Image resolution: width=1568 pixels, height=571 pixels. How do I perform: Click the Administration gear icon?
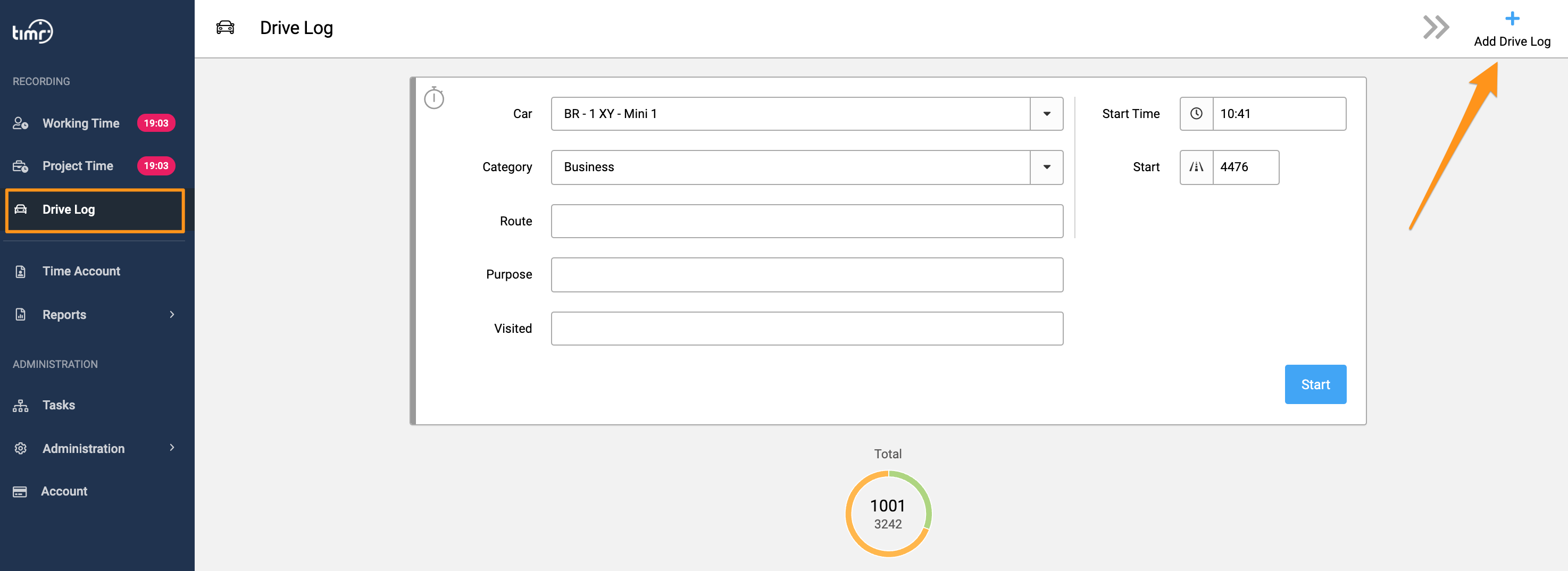point(20,449)
